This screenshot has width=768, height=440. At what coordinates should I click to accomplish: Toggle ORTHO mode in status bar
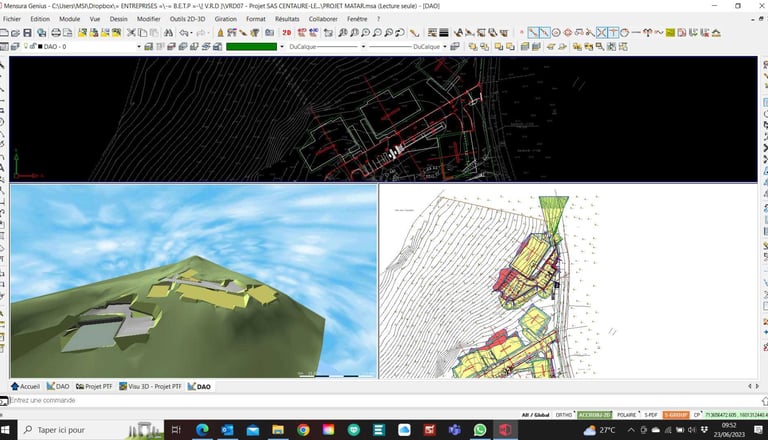tap(563, 414)
